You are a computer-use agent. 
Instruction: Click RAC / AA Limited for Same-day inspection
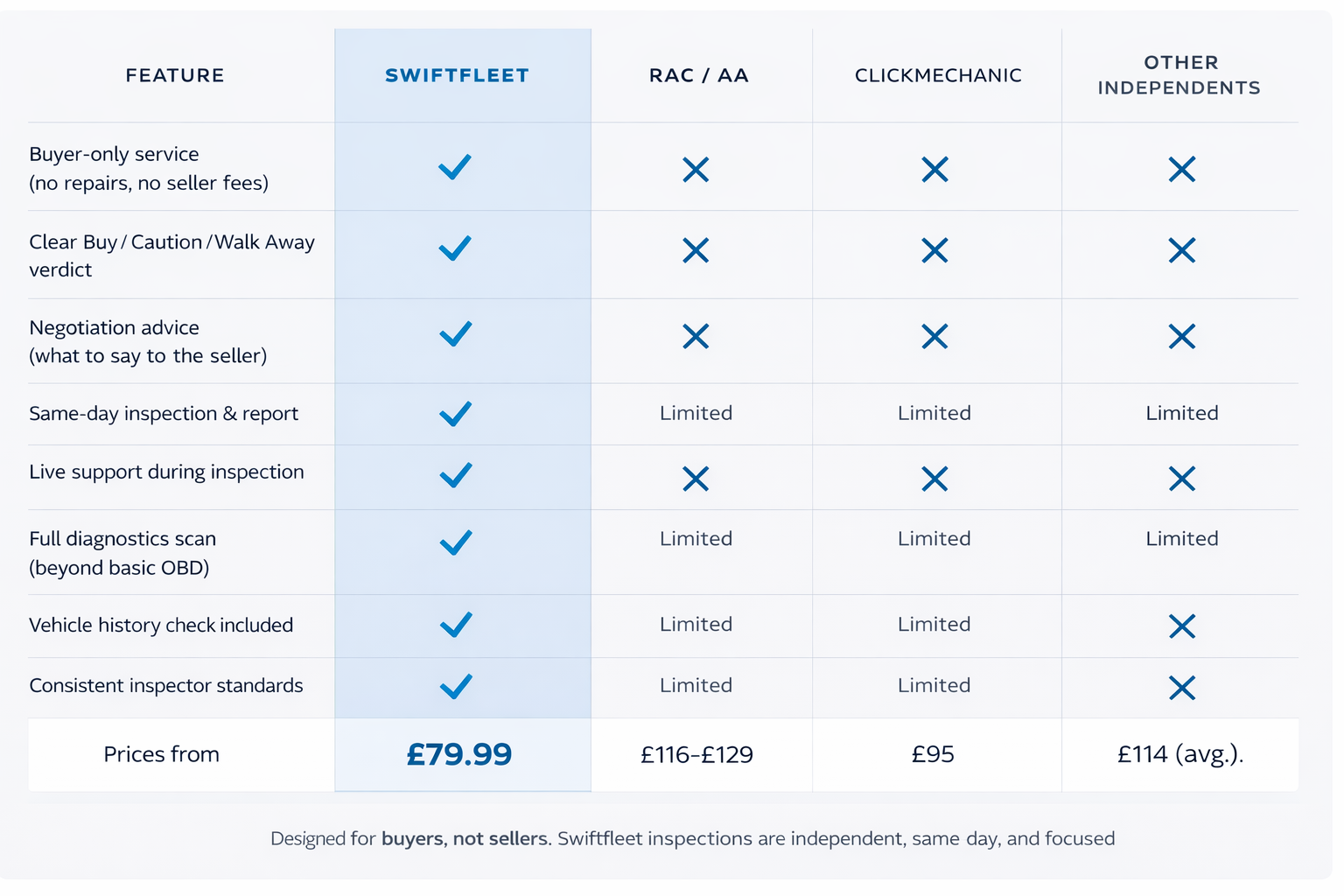696,413
